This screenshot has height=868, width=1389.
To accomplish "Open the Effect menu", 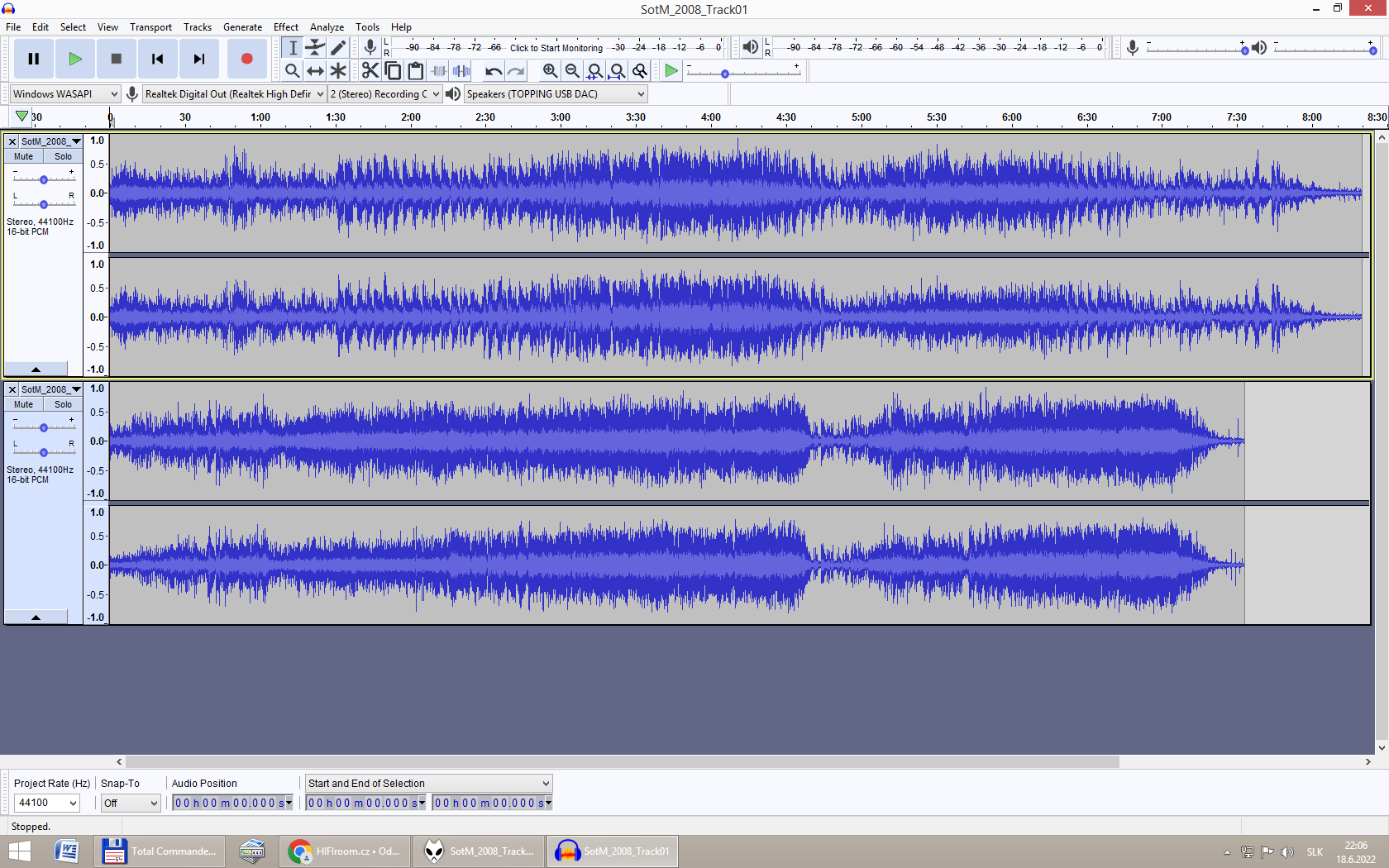I will [285, 27].
